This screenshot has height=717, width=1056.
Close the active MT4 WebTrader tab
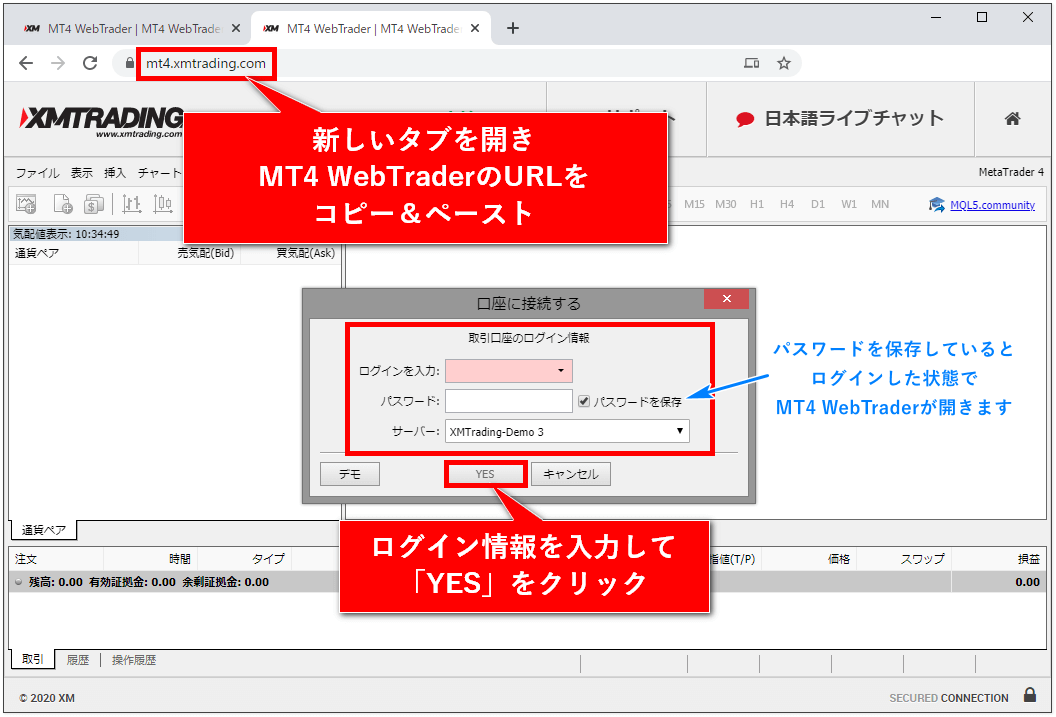click(x=475, y=28)
